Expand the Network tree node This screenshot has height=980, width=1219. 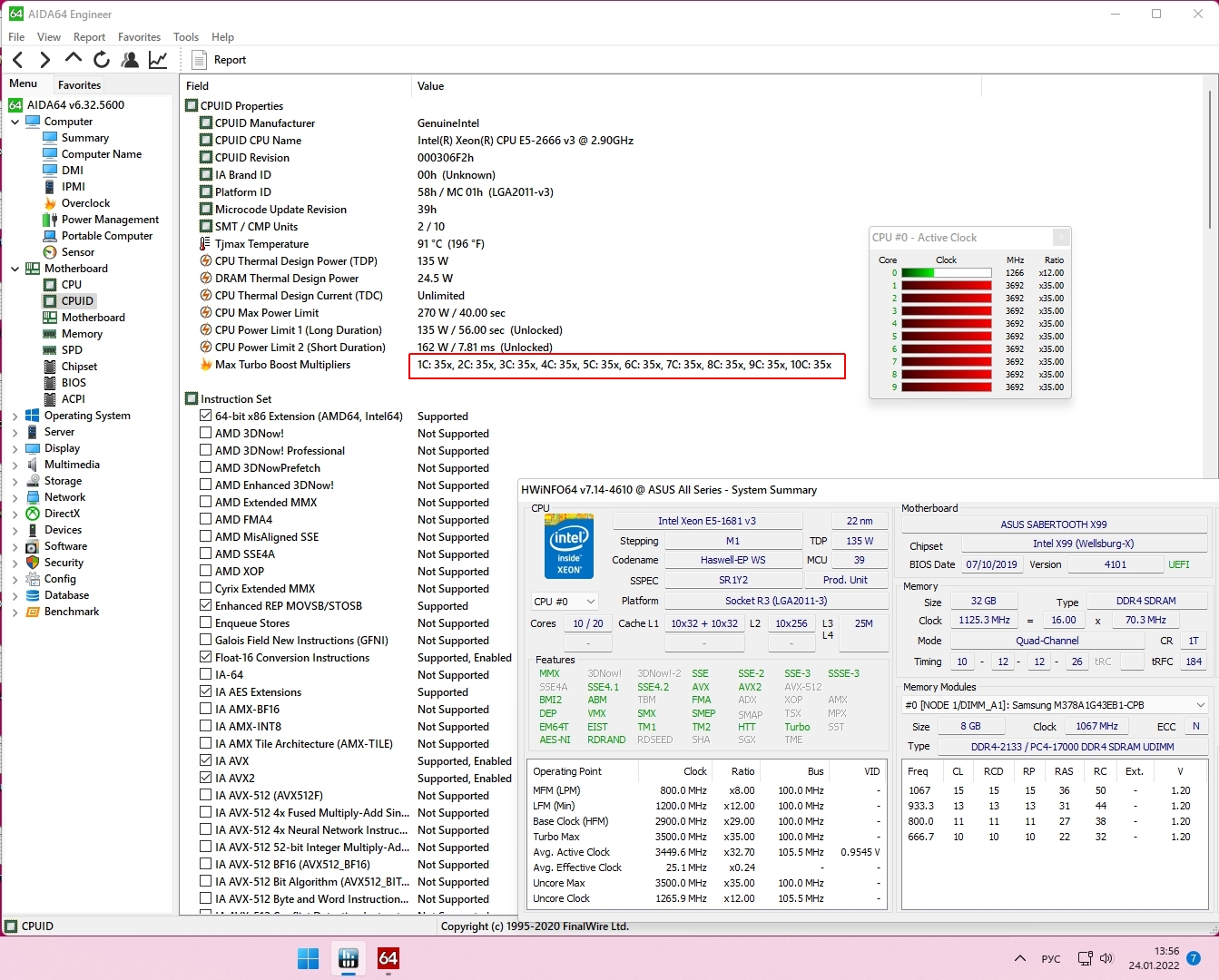(x=15, y=497)
